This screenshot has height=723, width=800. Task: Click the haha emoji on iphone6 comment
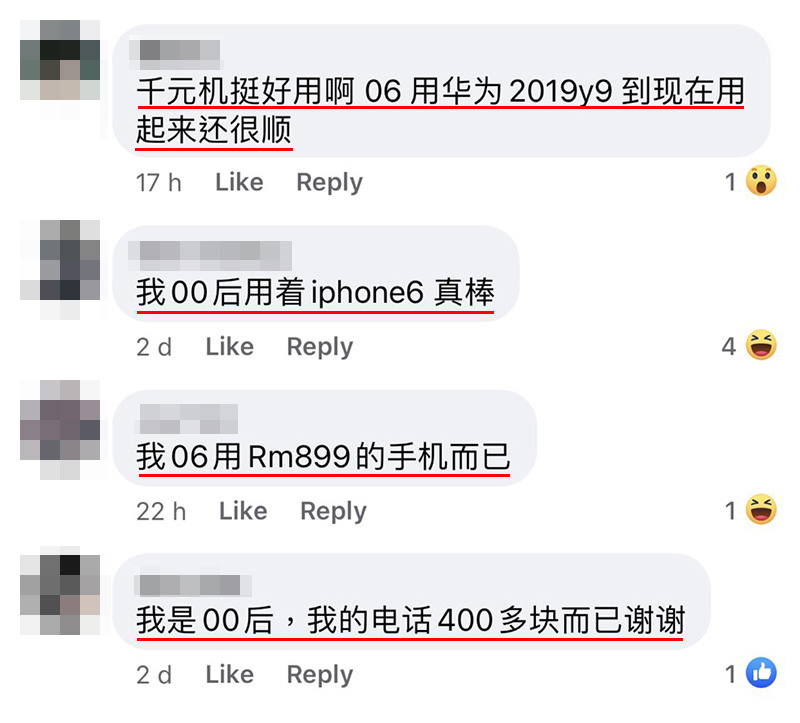[761, 345]
